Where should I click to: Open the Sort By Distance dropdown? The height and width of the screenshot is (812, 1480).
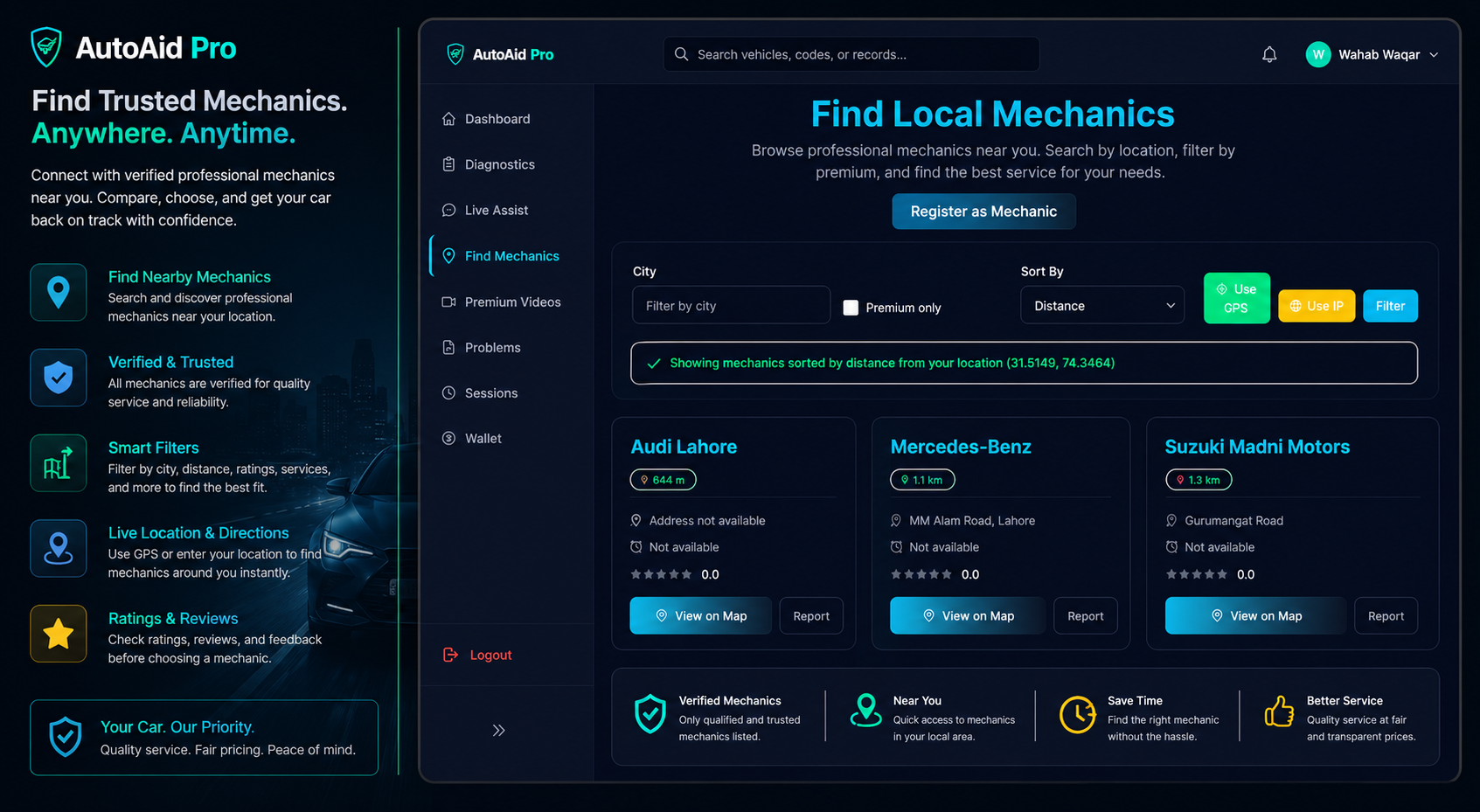[x=1102, y=306]
